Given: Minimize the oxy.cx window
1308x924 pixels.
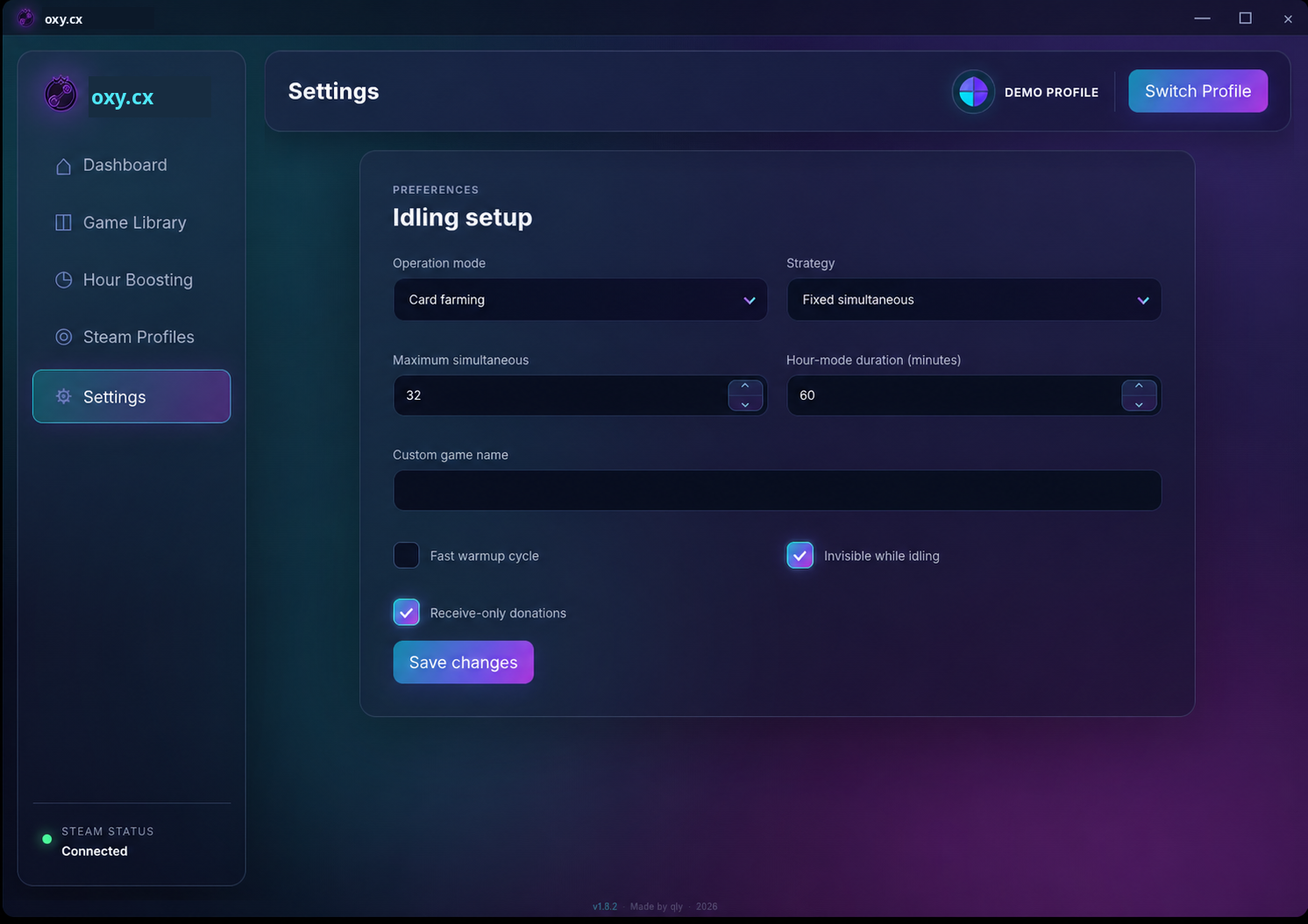Looking at the screenshot, I should pos(1202,18).
